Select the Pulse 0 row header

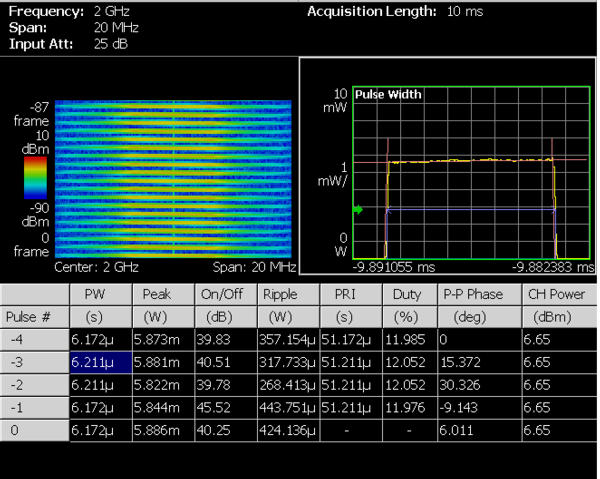pos(34,428)
